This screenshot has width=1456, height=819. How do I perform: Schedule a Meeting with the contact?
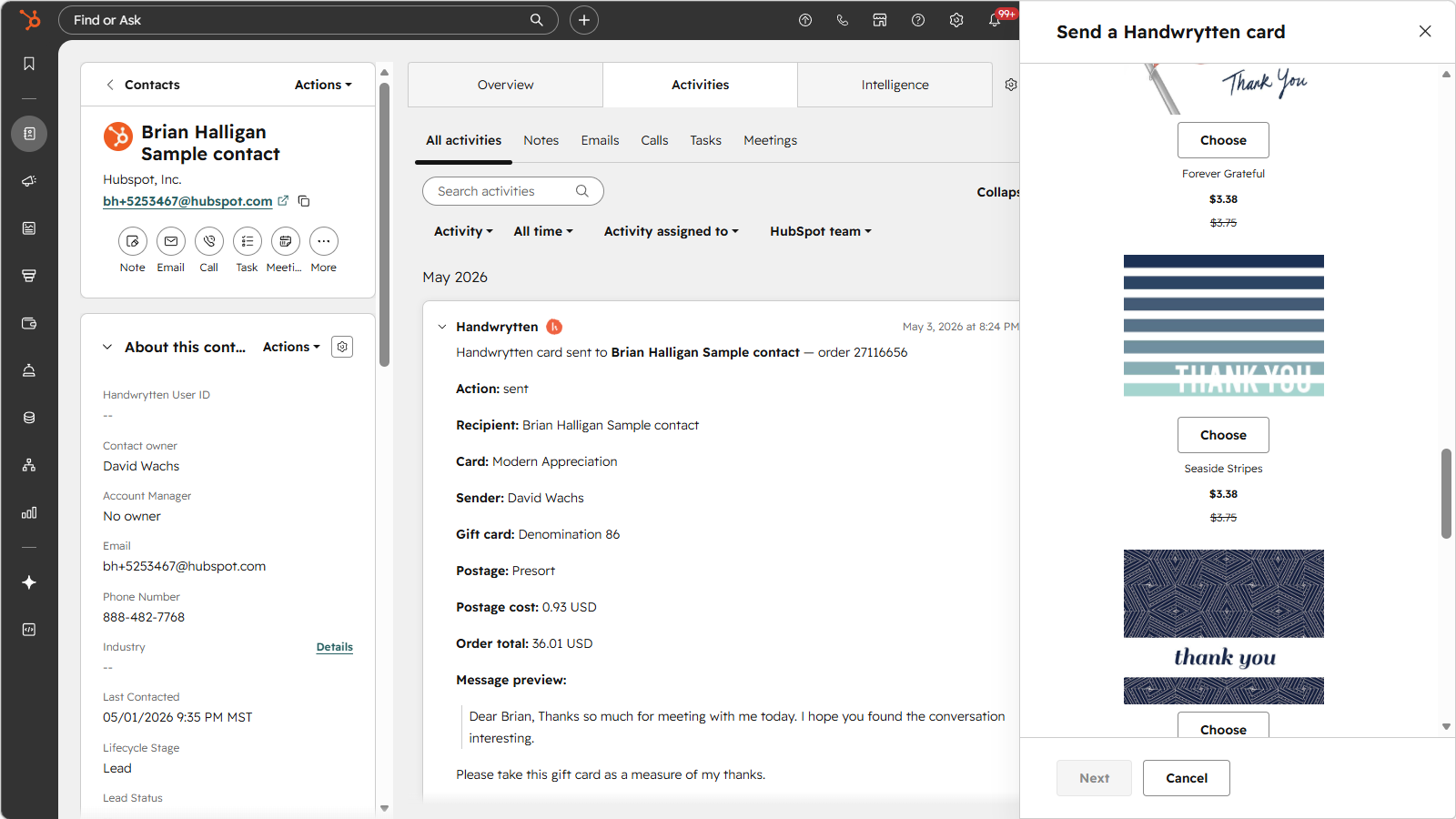click(x=286, y=241)
